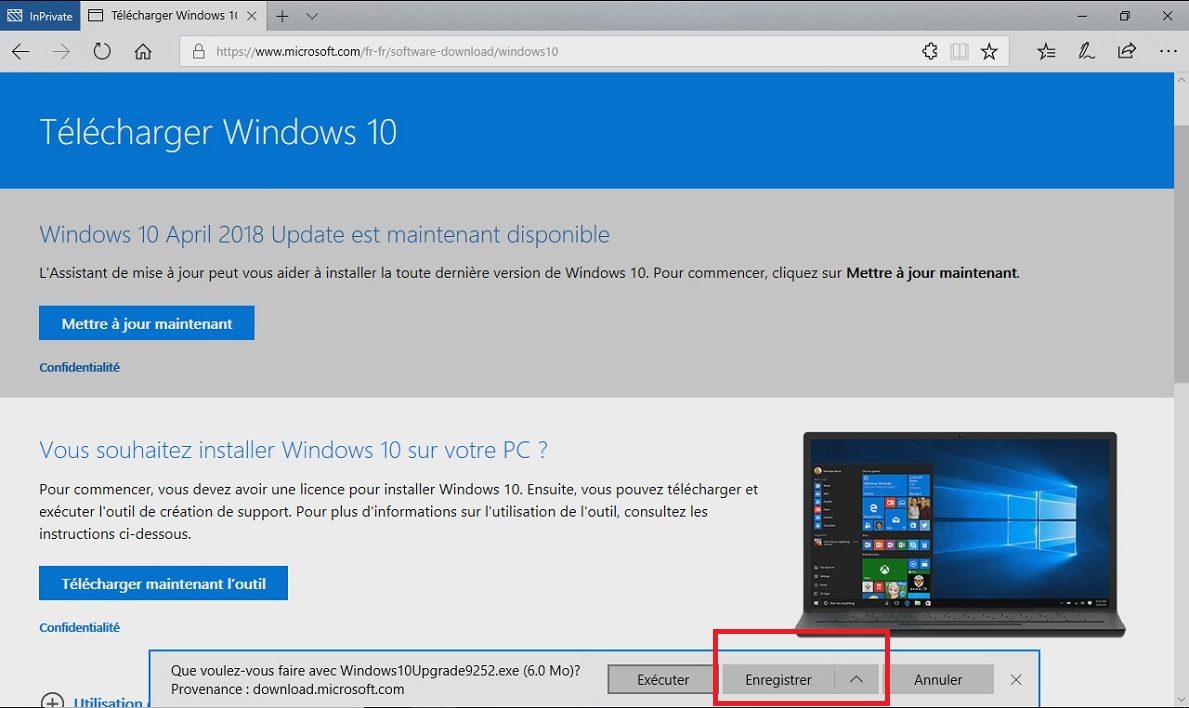Click the InPrivate indicator icon
The width and height of the screenshot is (1189, 708).
(39, 15)
